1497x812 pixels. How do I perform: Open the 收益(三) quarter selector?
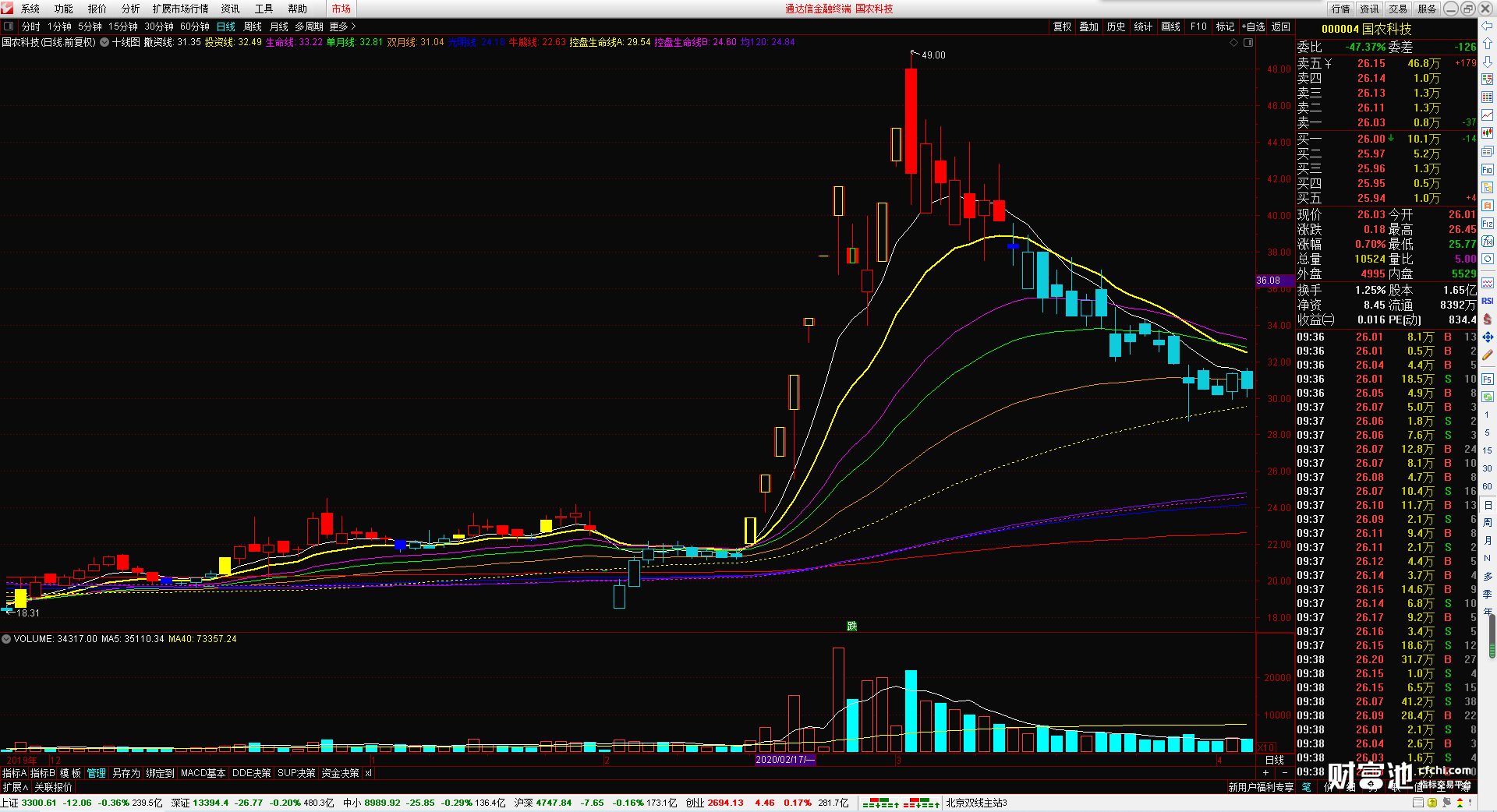coord(1316,320)
